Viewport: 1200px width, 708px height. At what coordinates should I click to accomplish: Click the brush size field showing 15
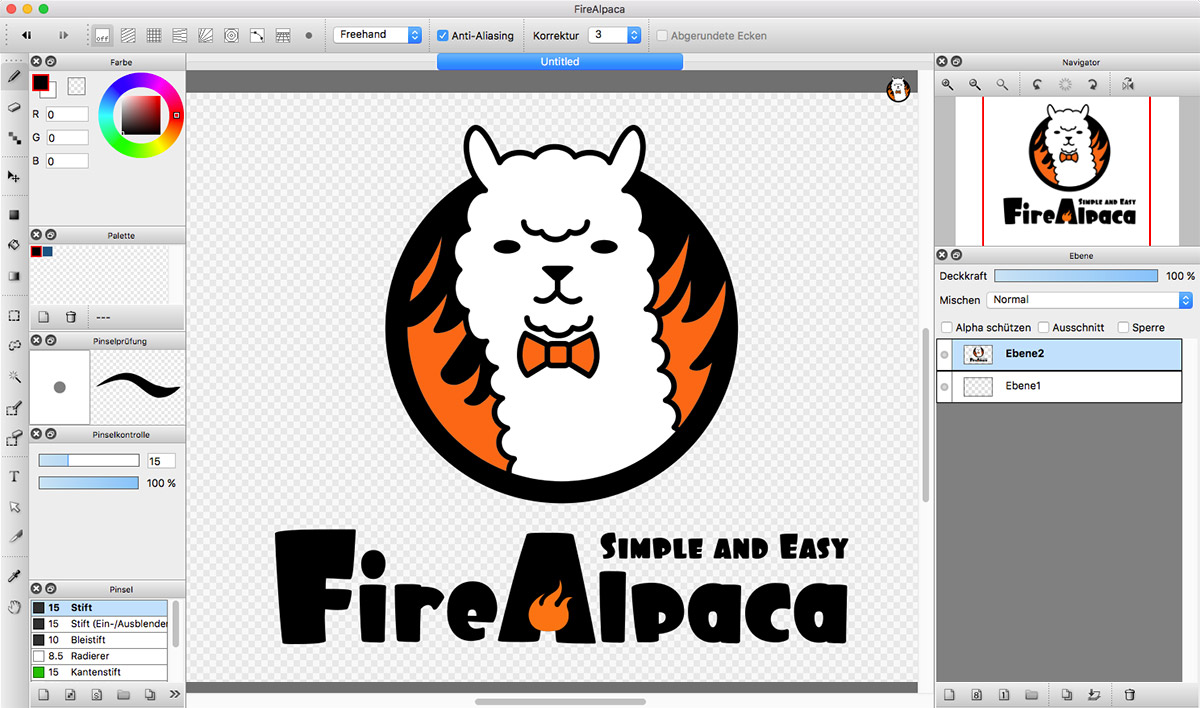pos(161,461)
